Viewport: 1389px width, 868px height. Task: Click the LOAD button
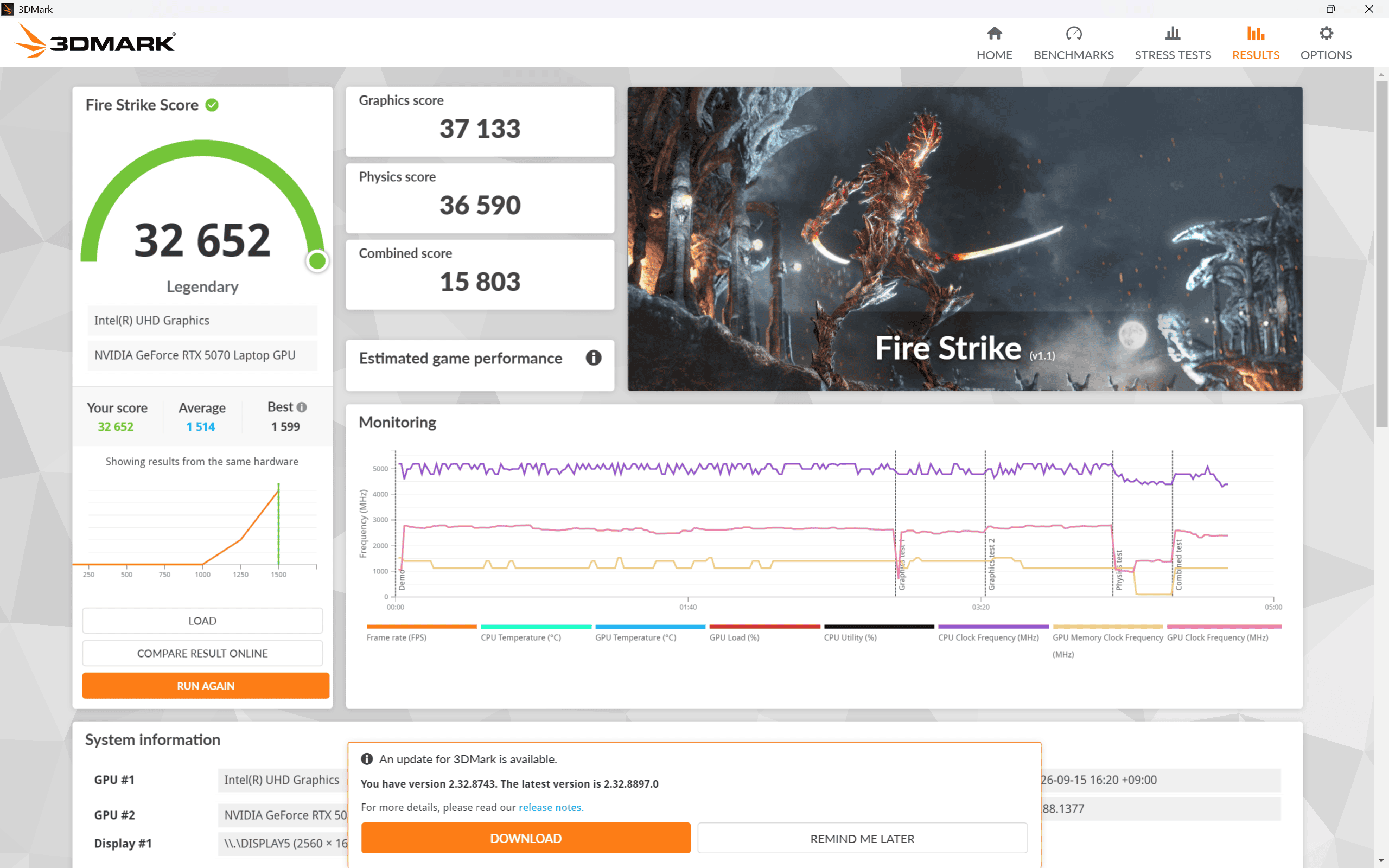coord(202,621)
